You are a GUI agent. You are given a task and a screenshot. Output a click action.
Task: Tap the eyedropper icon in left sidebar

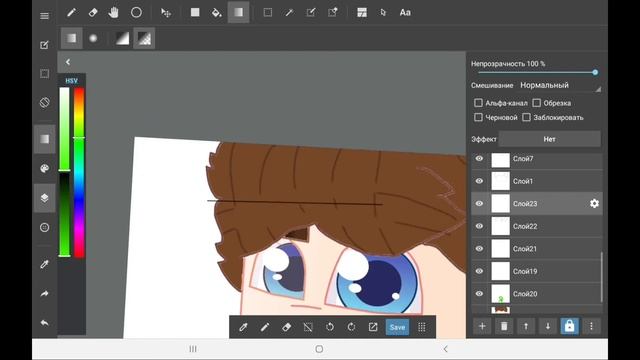click(x=44, y=264)
